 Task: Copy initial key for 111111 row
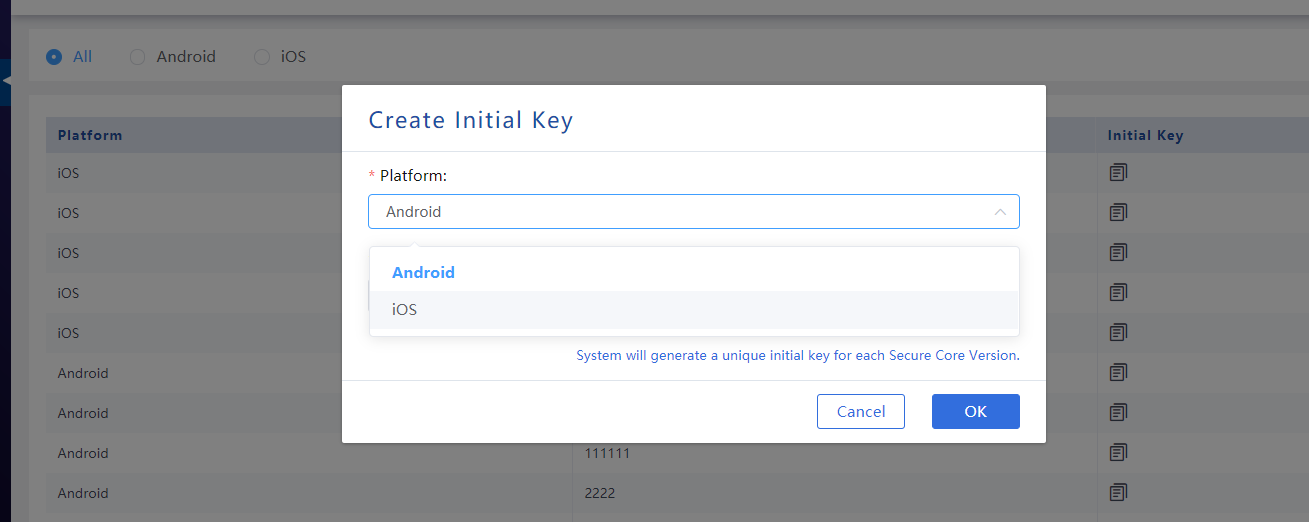[x=1118, y=452]
